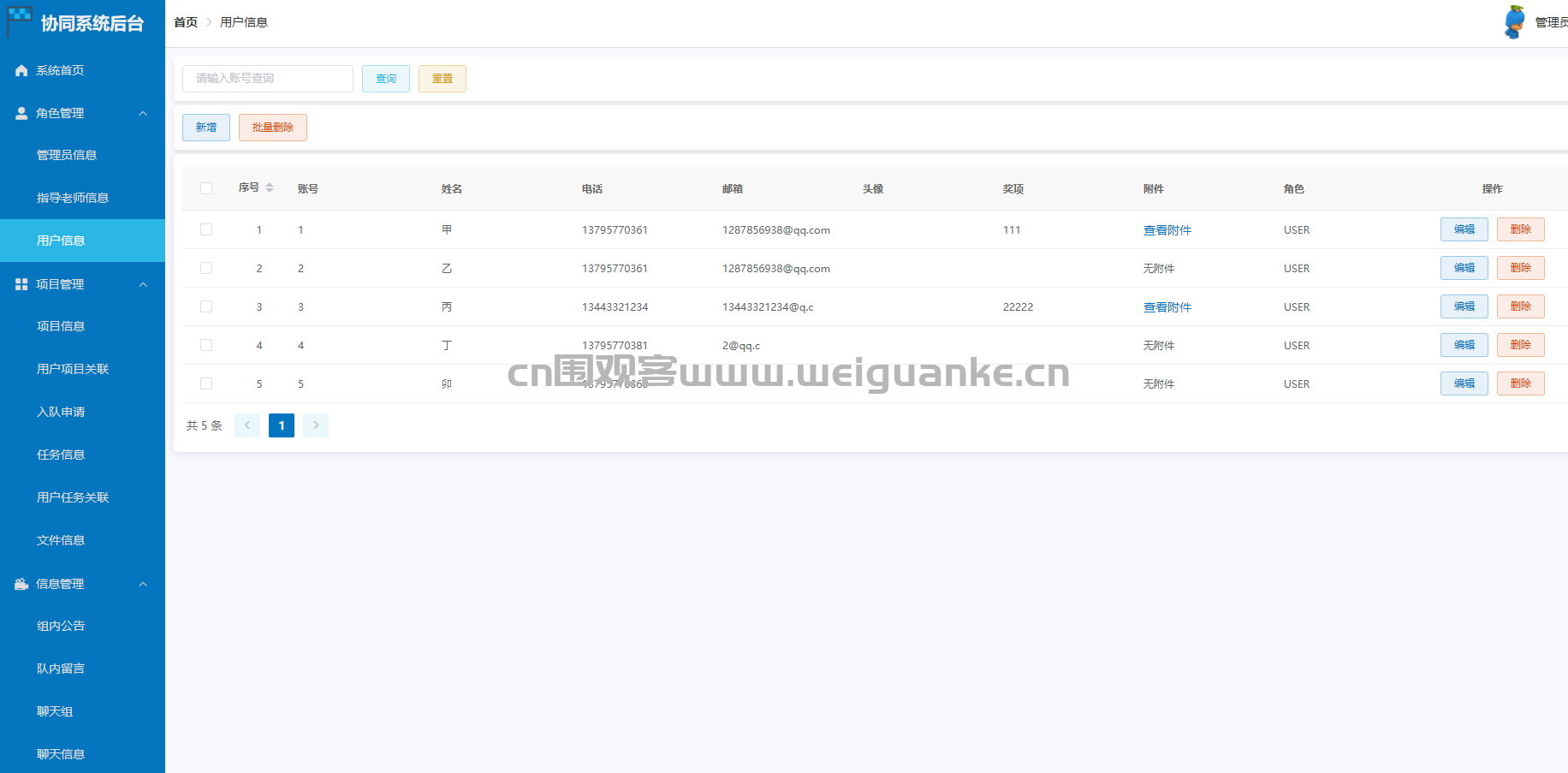Click the icon beside 信息管理
1568x773 pixels.
pos(21,584)
